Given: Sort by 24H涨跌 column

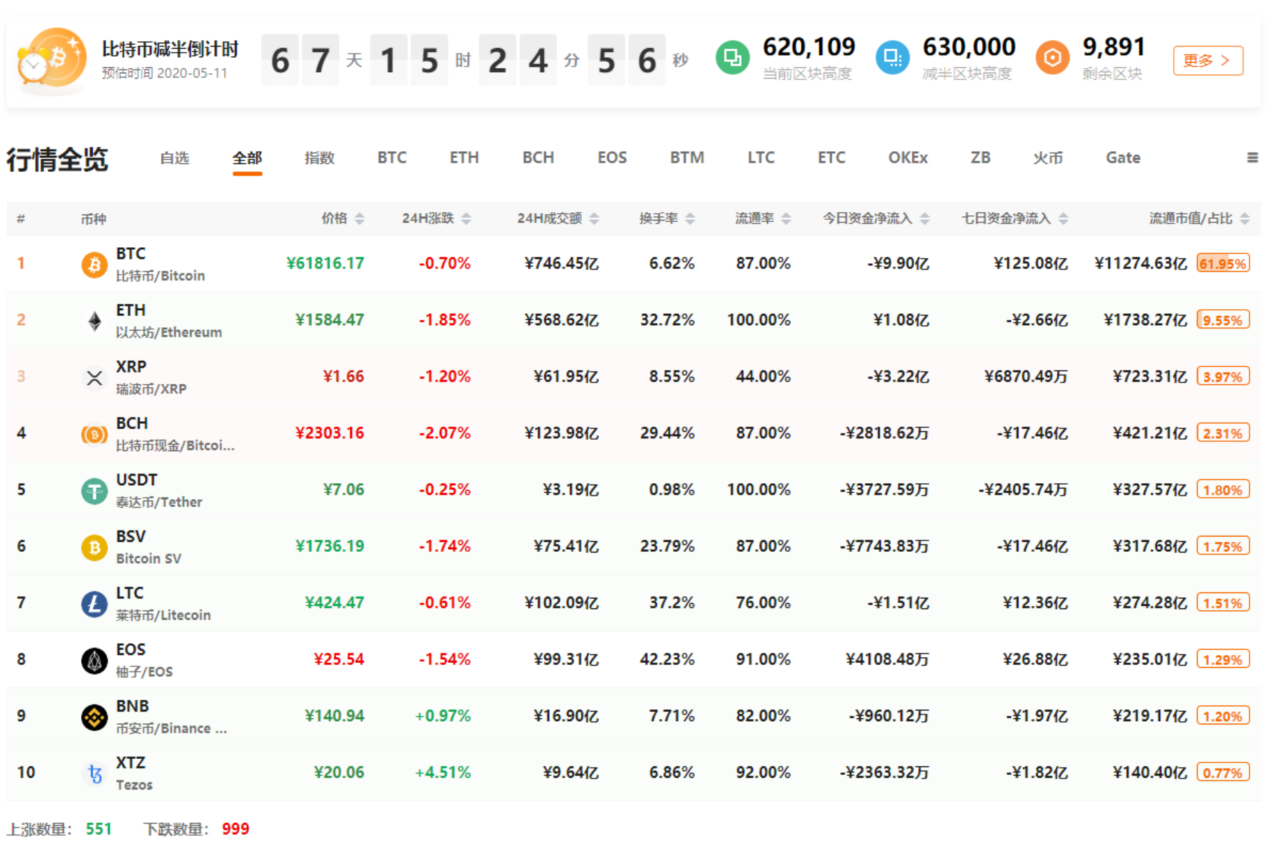Looking at the screenshot, I should coord(436,218).
